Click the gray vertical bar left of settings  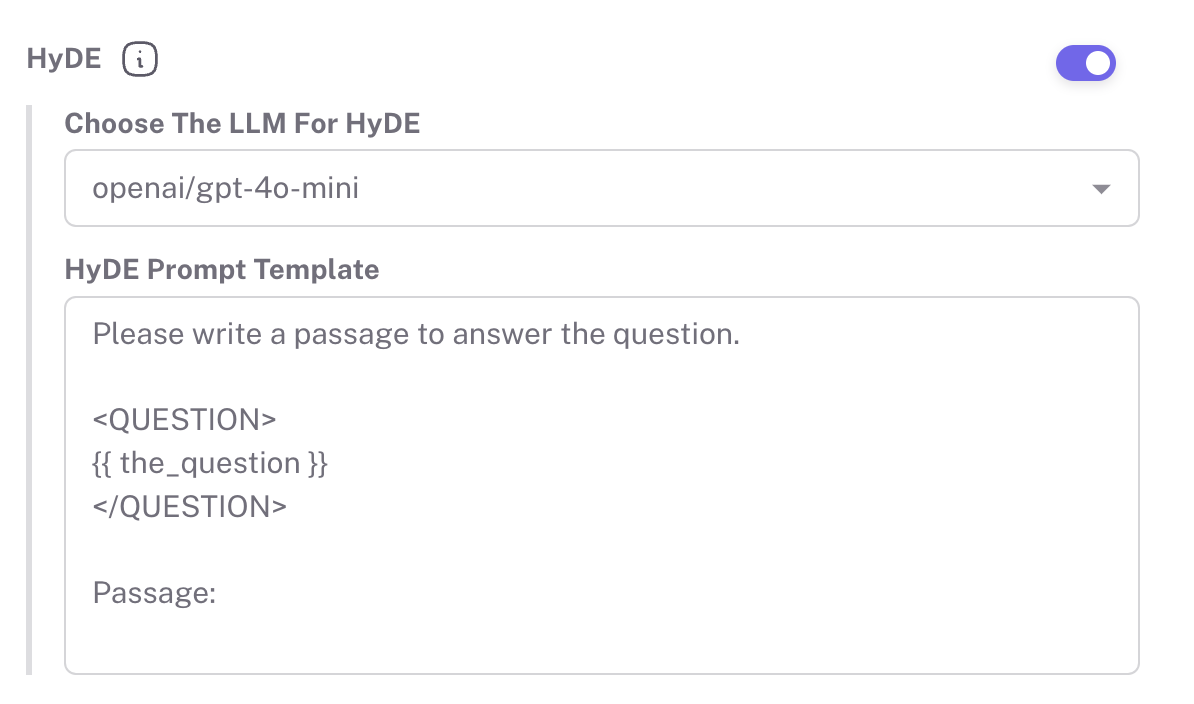29,390
